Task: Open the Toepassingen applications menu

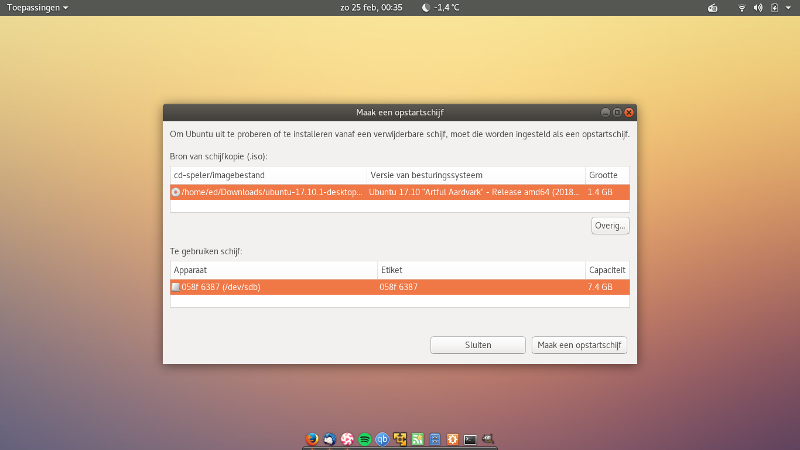Action: tap(37, 8)
